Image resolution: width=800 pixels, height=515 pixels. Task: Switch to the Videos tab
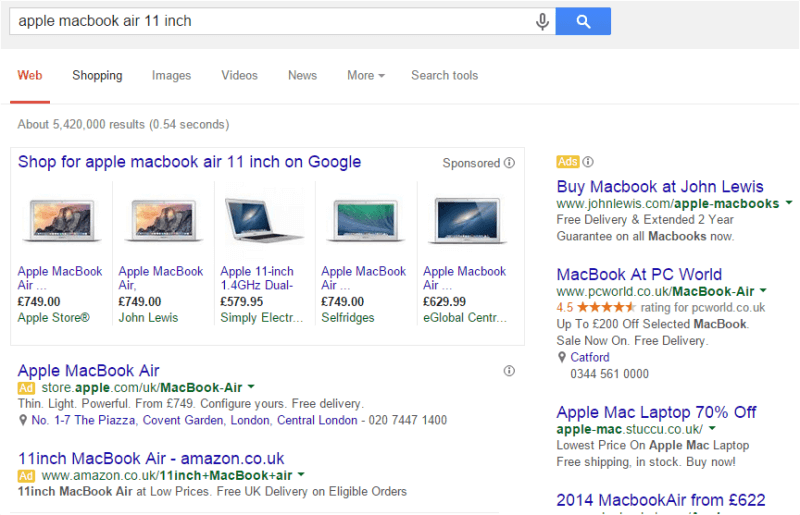(x=239, y=76)
